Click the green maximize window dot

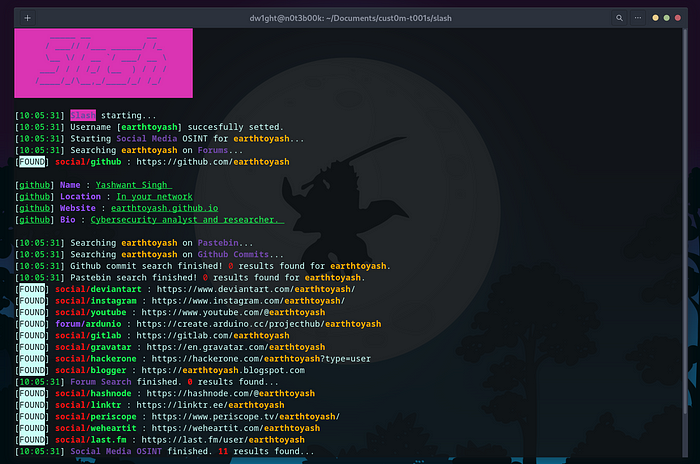(x=667, y=18)
